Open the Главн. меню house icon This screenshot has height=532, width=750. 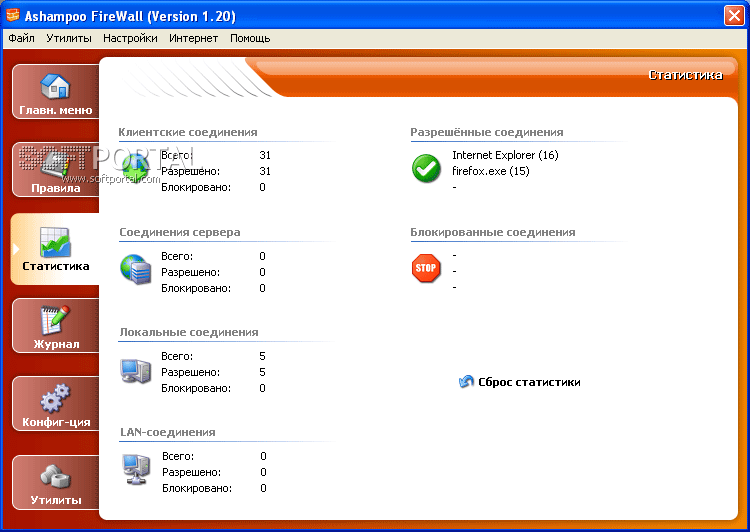tap(55, 86)
